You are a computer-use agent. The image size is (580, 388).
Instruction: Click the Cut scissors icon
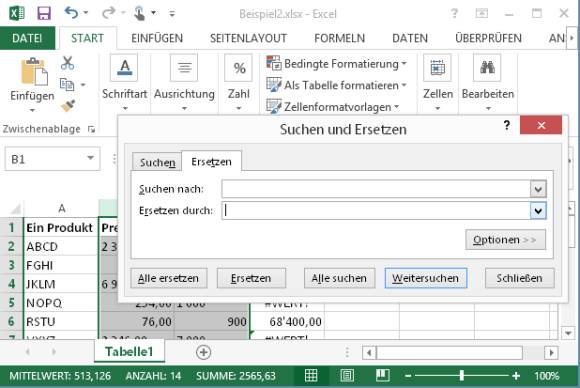pos(67,63)
